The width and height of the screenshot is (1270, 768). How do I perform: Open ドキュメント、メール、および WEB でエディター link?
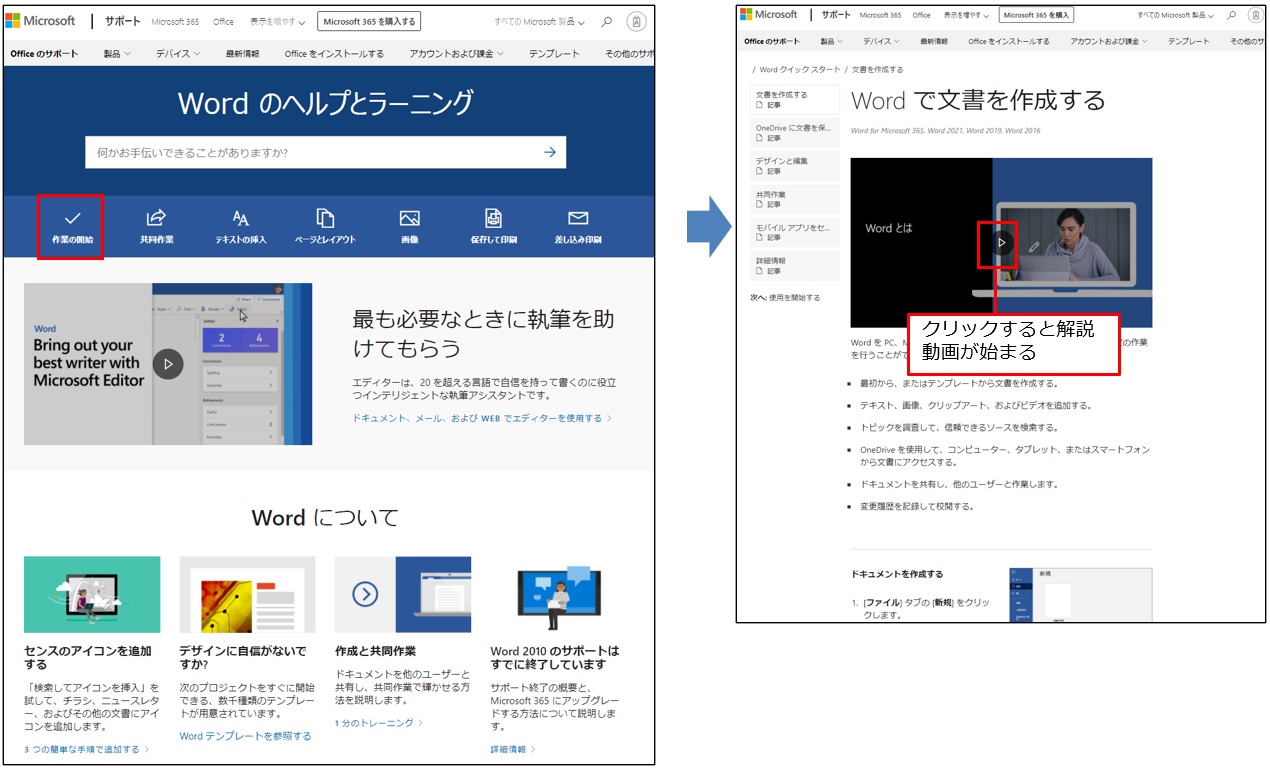coord(481,418)
